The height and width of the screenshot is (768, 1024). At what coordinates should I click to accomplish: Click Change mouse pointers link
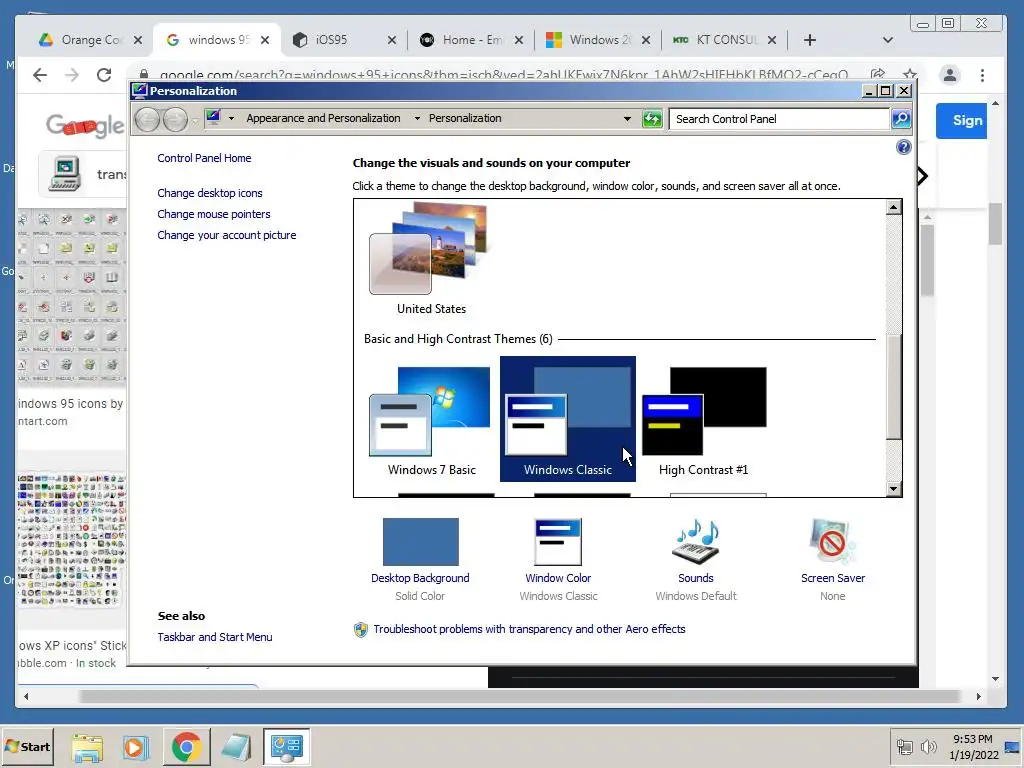click(x=214, y=214)
